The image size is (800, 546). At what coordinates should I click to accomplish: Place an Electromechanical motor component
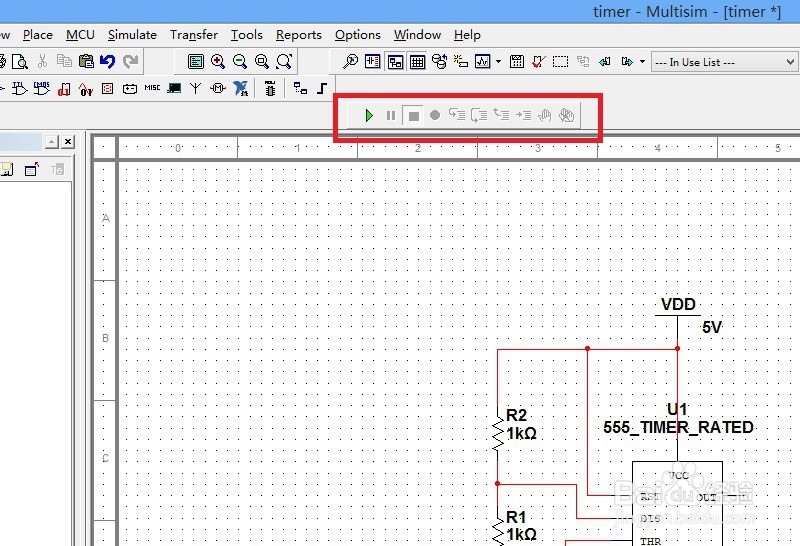218,89
